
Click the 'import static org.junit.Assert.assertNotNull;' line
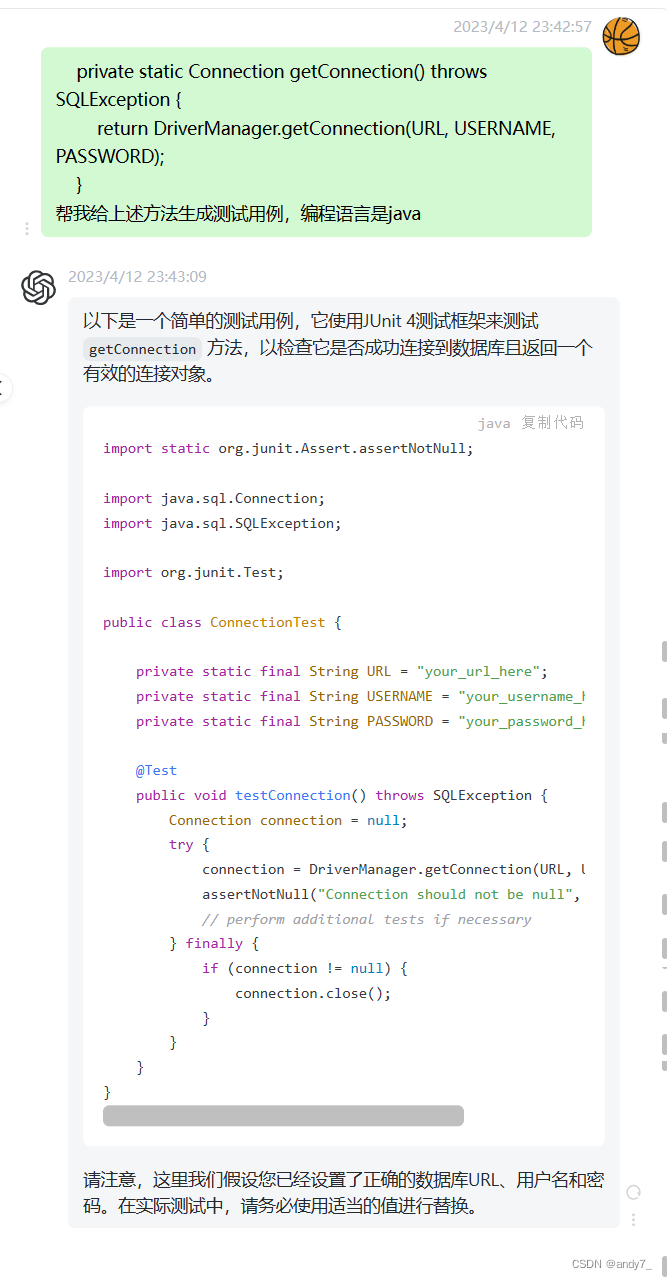click(x=288, y=448)
